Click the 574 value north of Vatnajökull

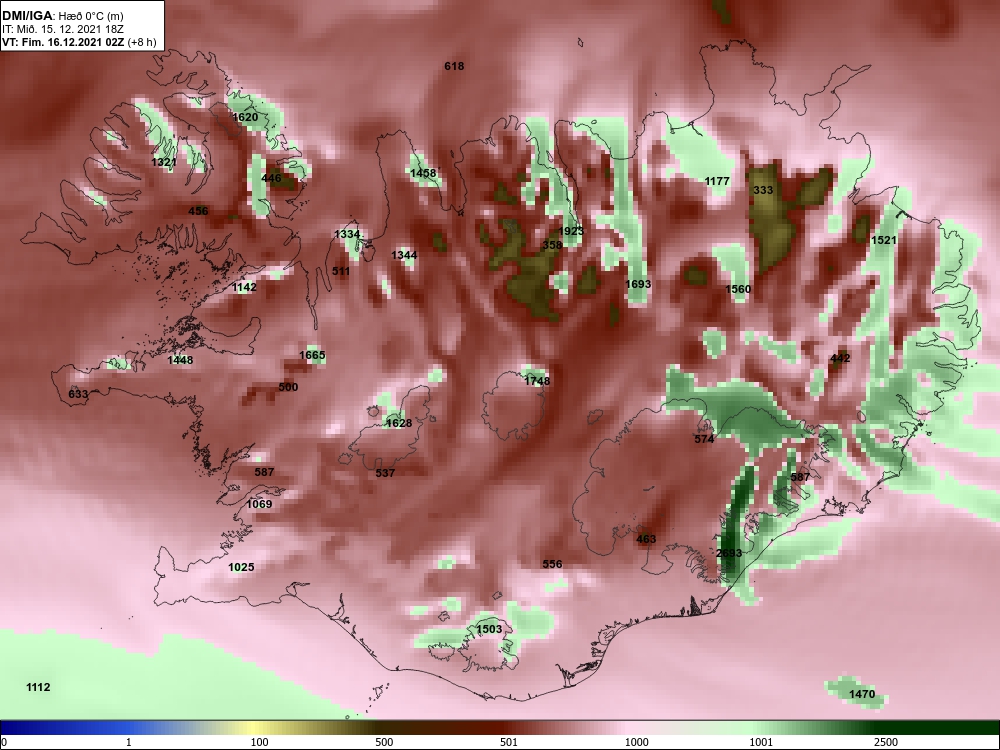click(704, 439)
